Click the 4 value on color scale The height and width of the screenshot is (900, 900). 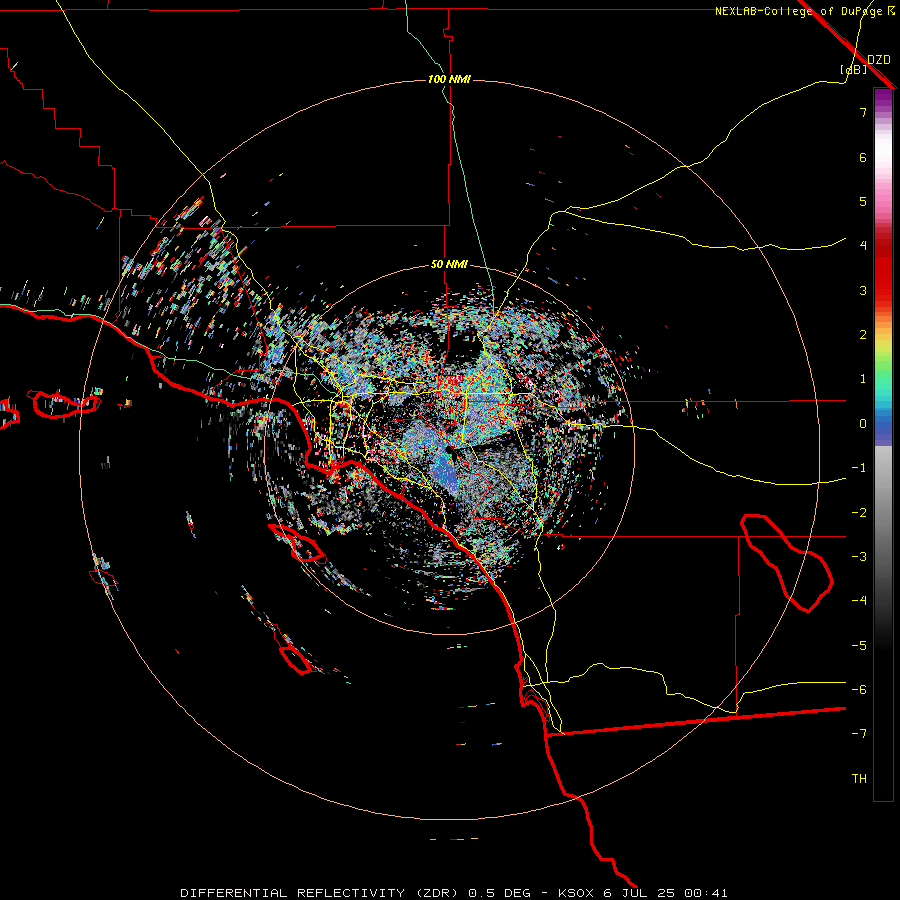[863, 246]
